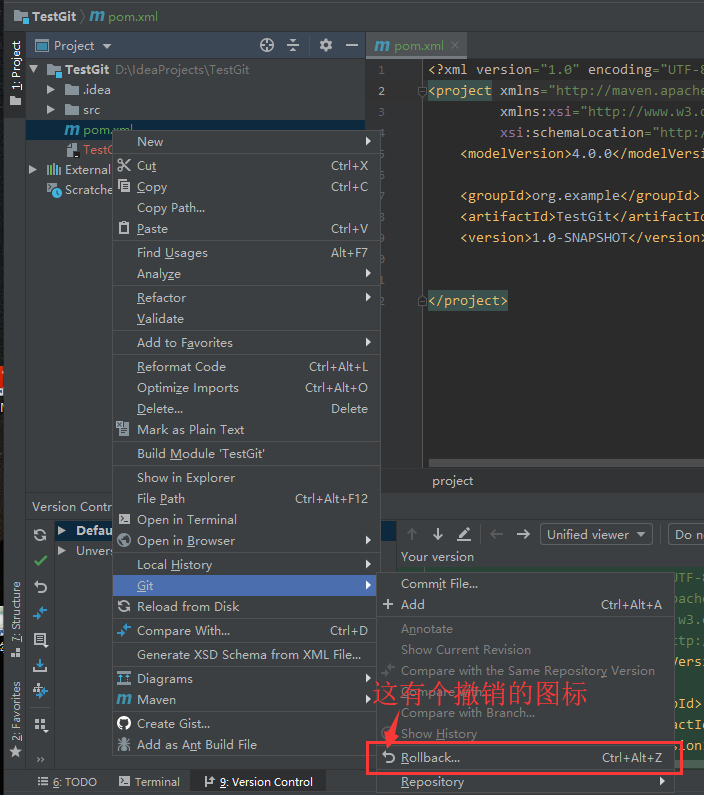The image size is (704, 795).
Task: Click Open in Terminal menu item
Action: 246,520
